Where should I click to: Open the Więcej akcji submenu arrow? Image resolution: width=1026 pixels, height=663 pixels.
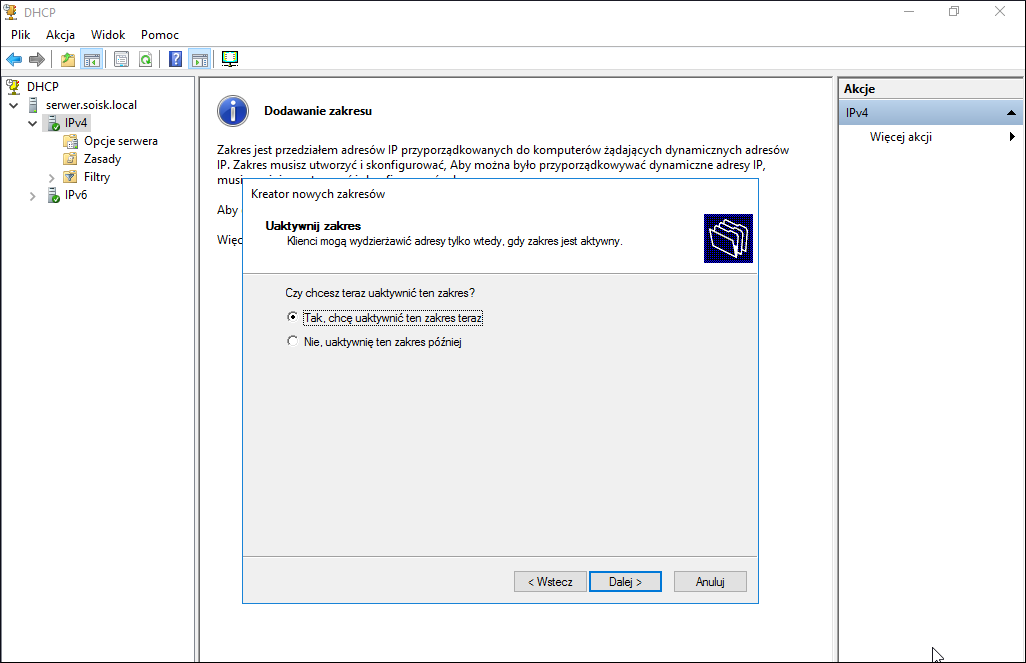(1012, 137)
